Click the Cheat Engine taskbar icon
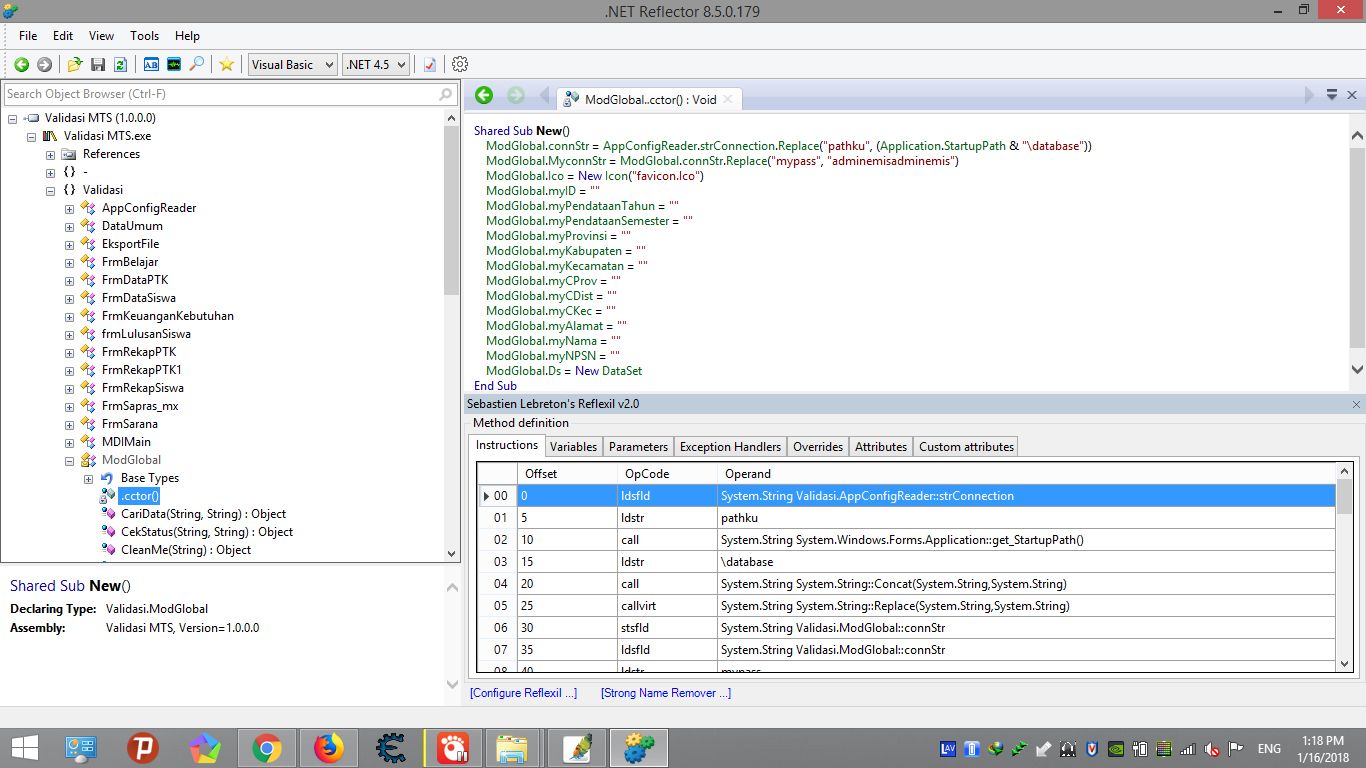This screenshot has width=1366, height=768. 390,748
